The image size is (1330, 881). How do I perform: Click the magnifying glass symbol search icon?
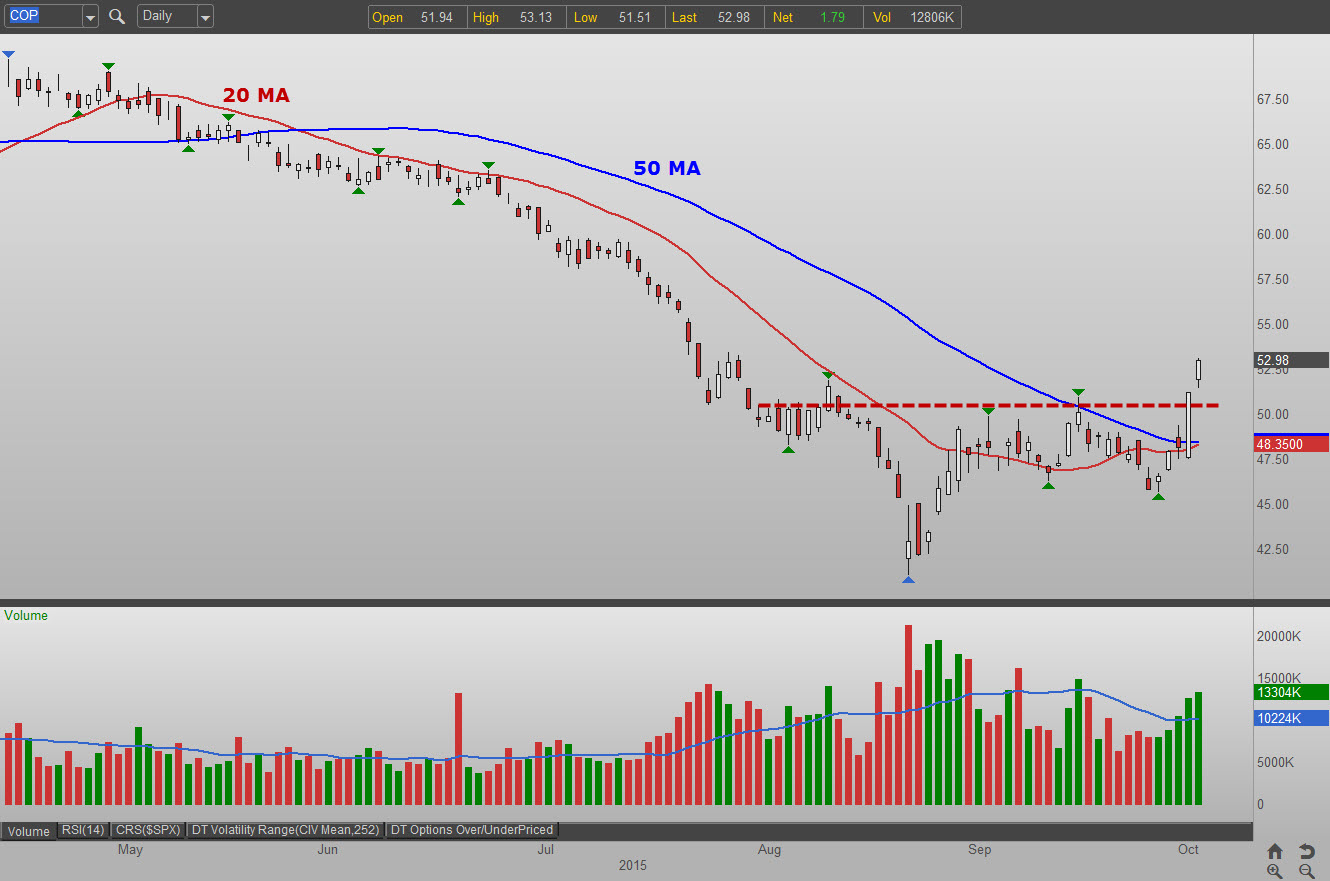pos(117,16)
